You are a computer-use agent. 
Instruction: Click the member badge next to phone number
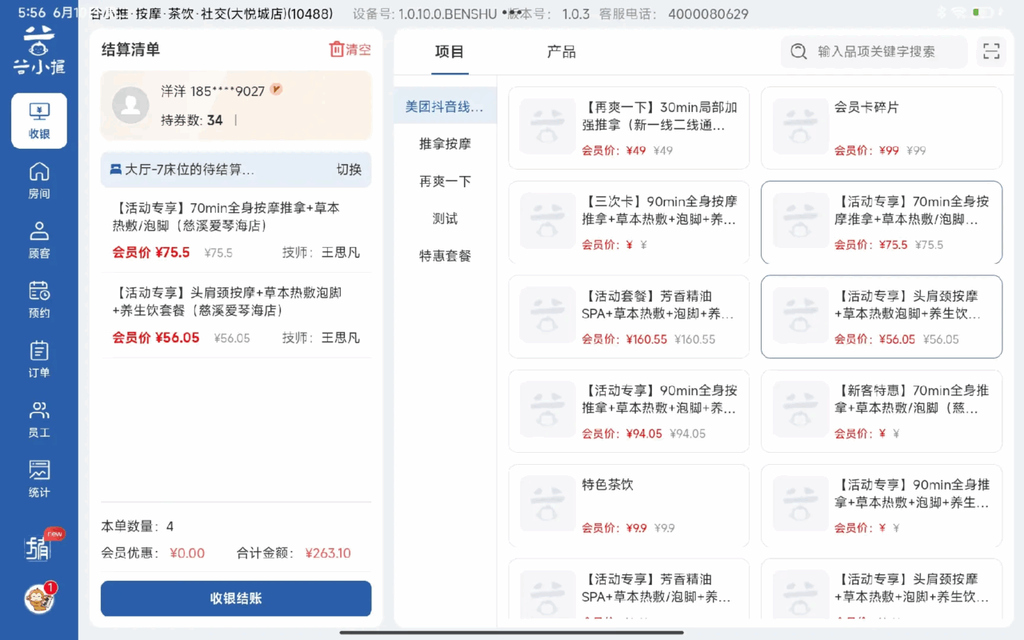(276, 89)
